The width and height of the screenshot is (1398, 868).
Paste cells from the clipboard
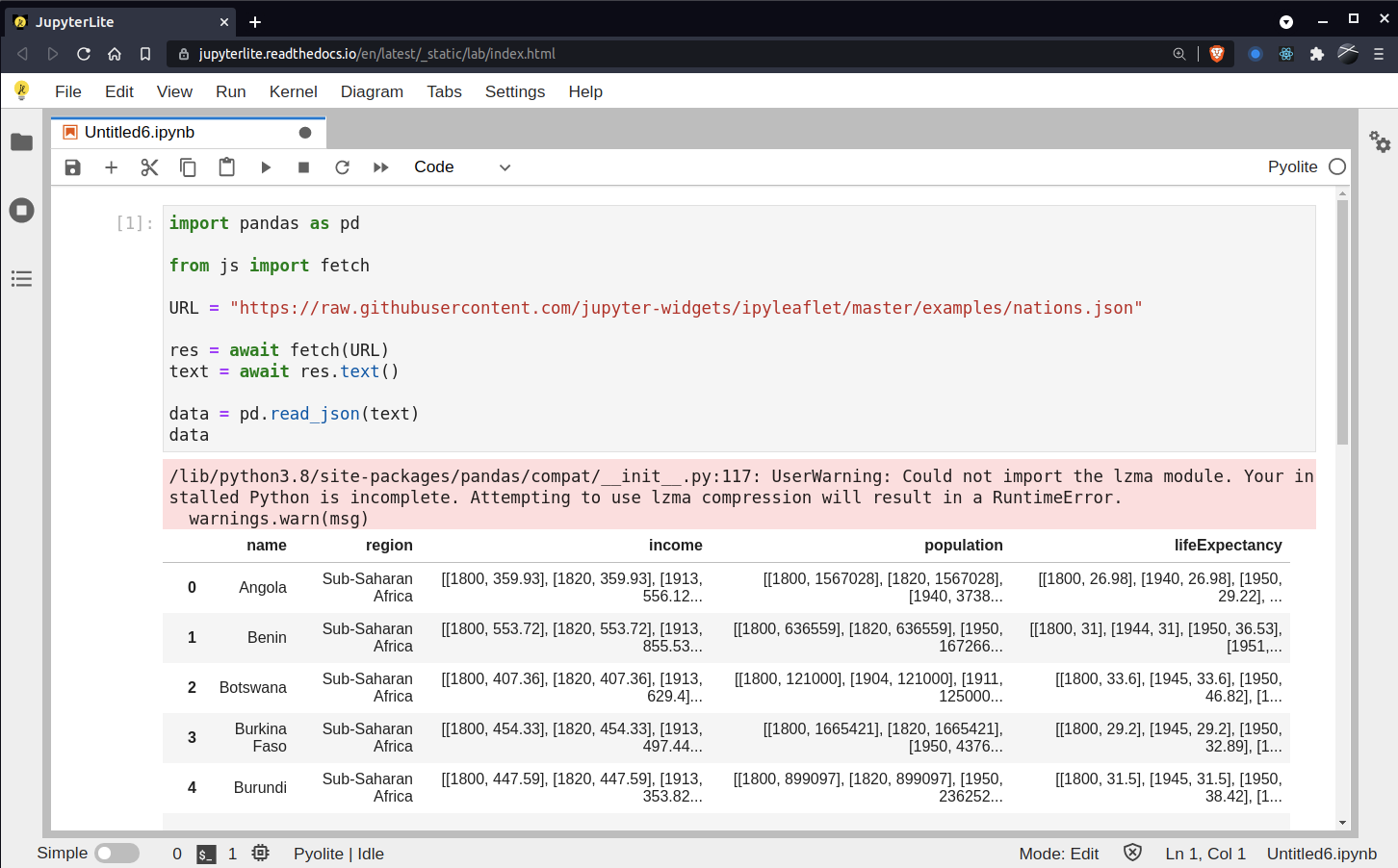point(226,166)
